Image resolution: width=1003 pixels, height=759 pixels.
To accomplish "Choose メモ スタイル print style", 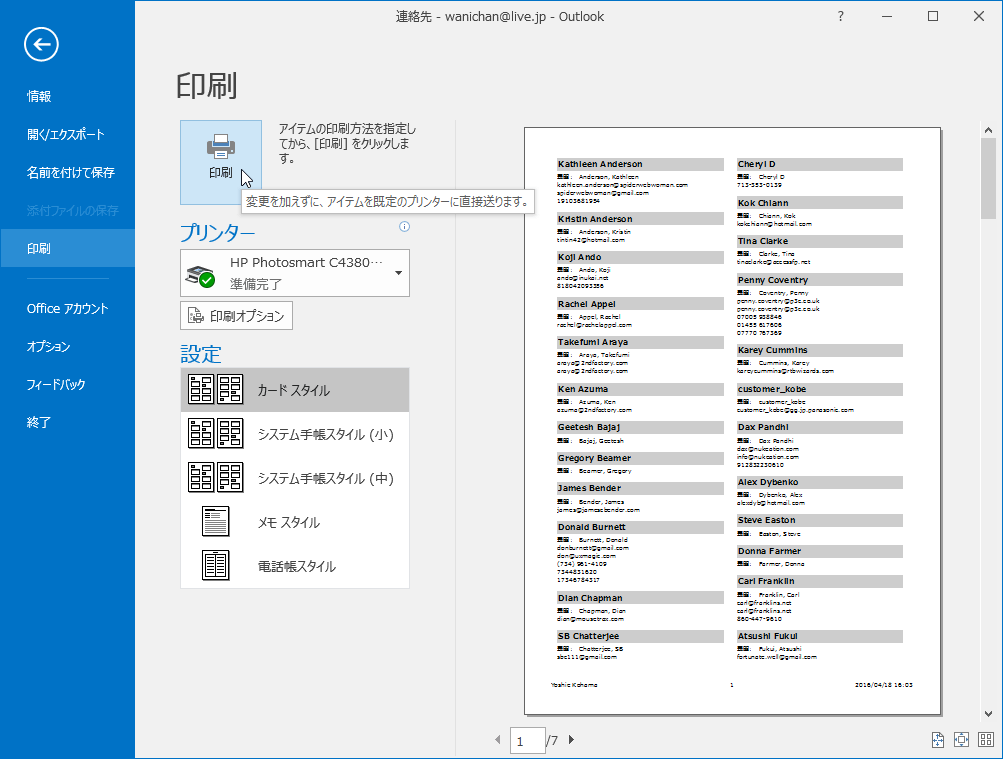I will point(295,522).
